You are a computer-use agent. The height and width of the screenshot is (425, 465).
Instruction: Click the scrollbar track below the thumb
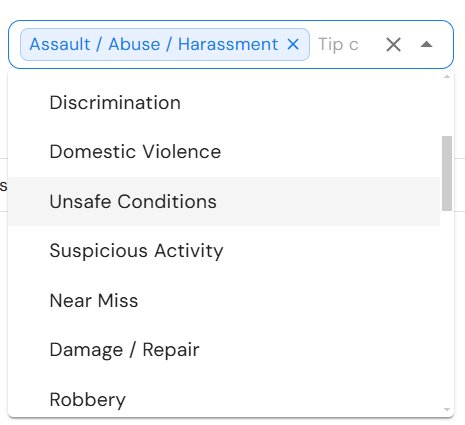447,308
